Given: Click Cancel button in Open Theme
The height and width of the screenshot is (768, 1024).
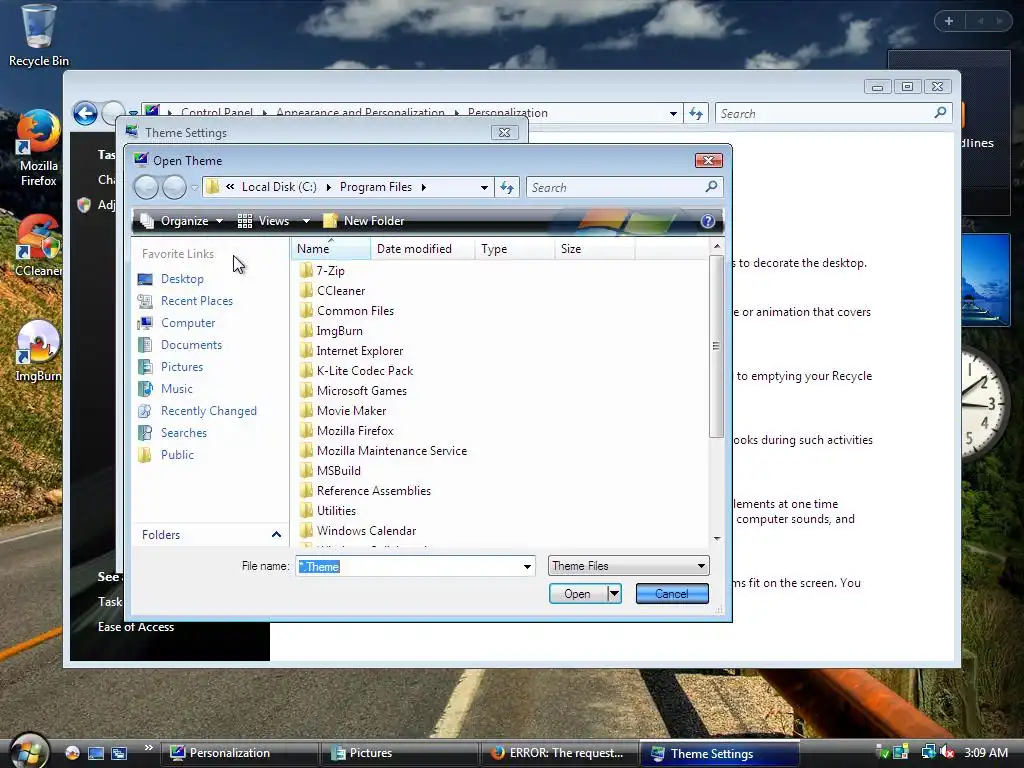Looking at the screenshot, I should 672,594.
